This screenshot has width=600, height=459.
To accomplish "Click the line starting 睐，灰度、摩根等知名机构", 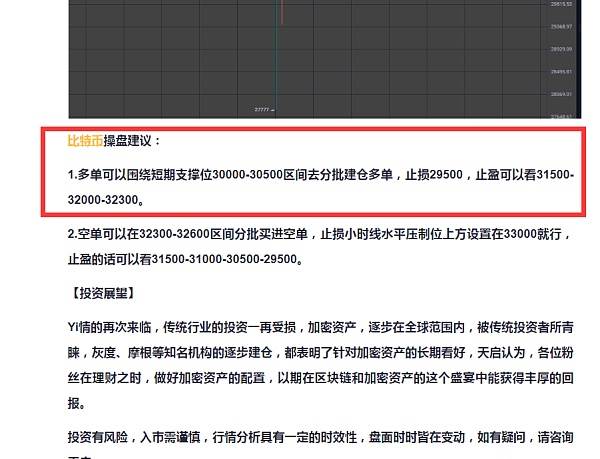I will [x=321, y=353].
